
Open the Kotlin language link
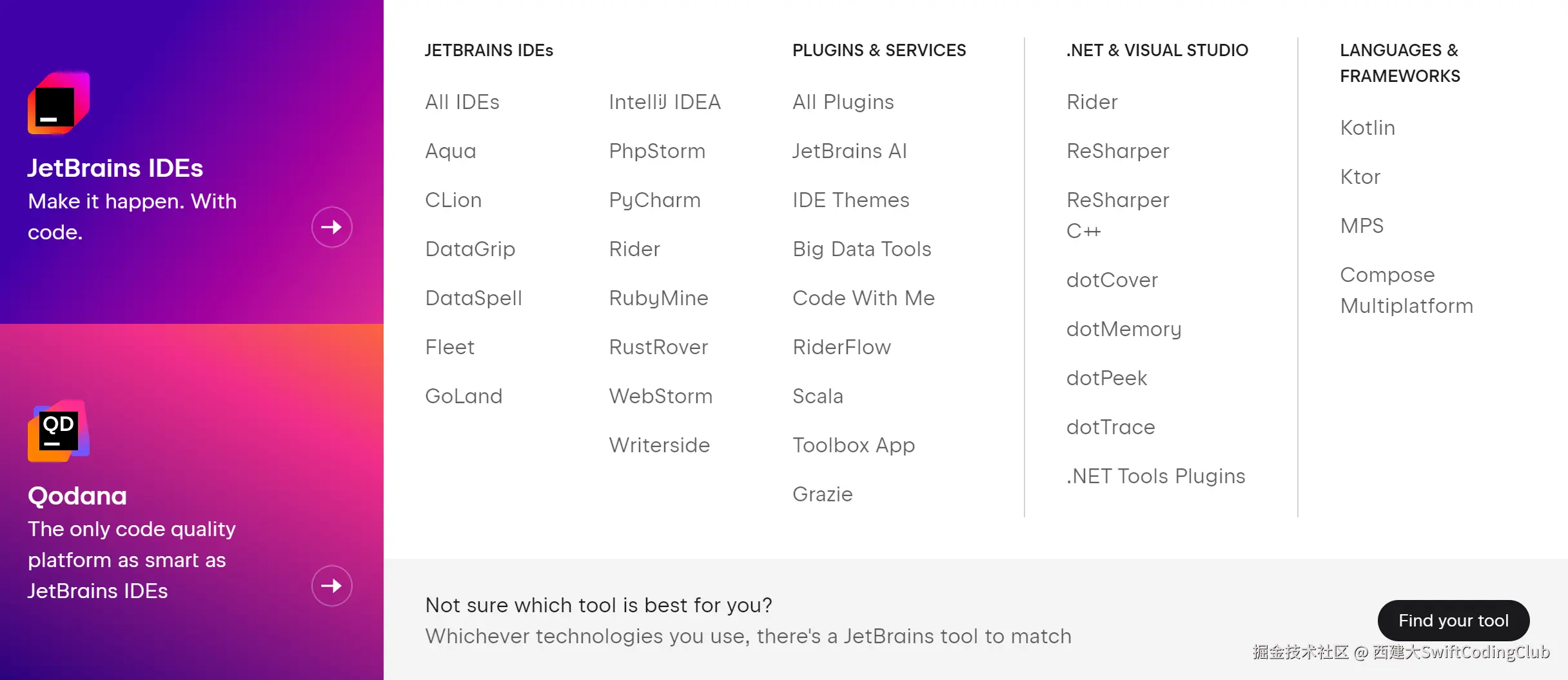(x=1367, y=128)
